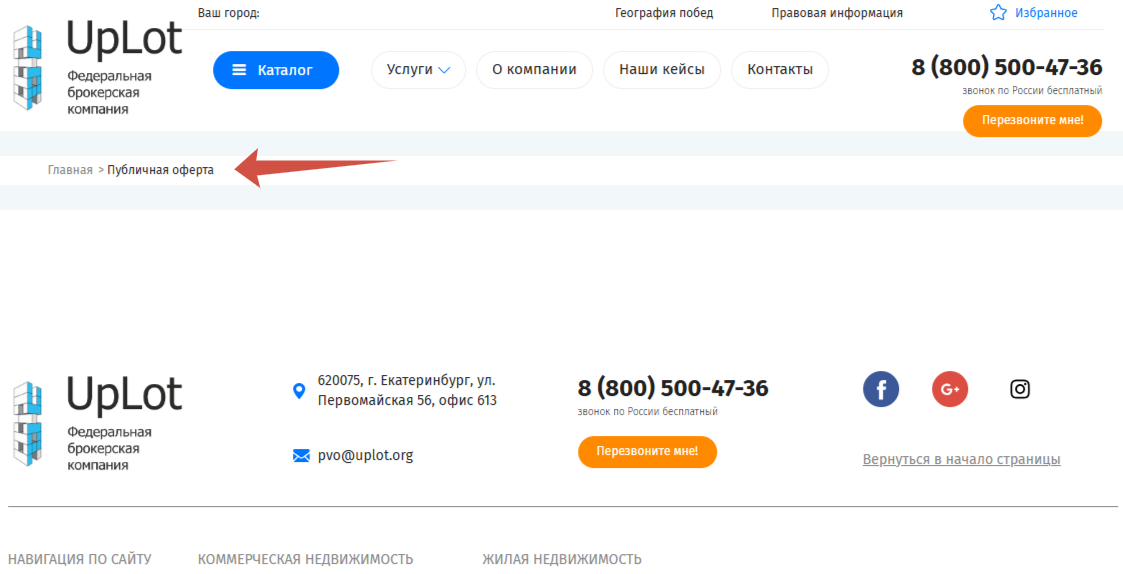Screen dimensions: 1123x574
Task: Click Главная breadcrumb link
Action: 70,170
